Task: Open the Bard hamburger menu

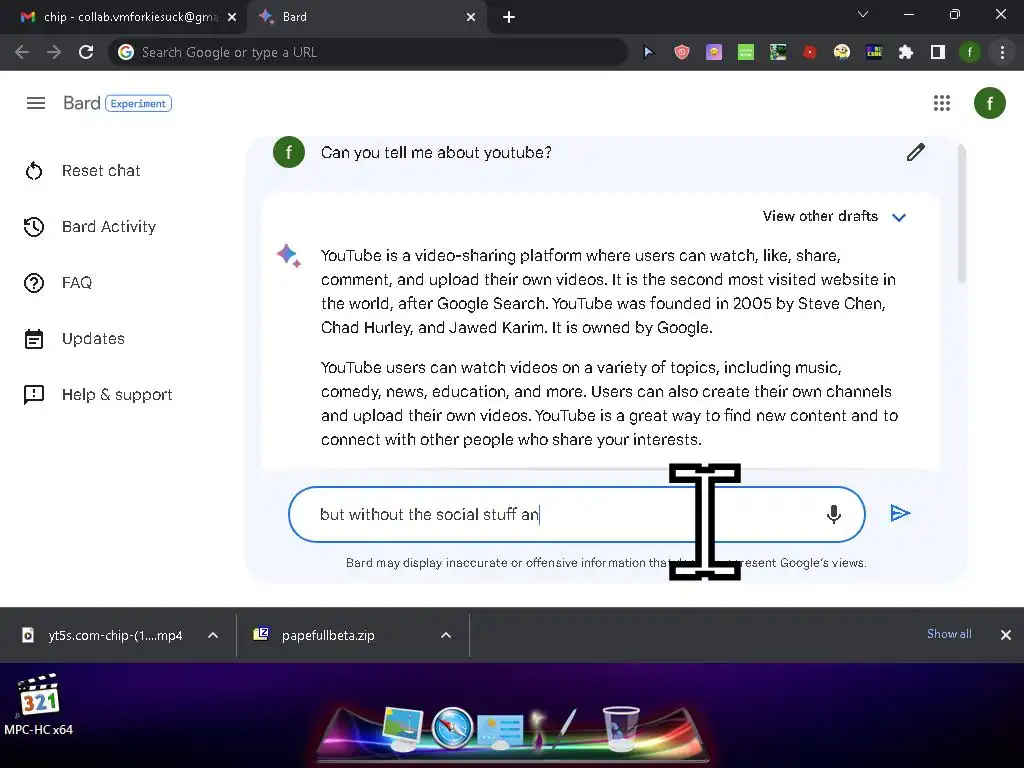Action: pos(36,103)
